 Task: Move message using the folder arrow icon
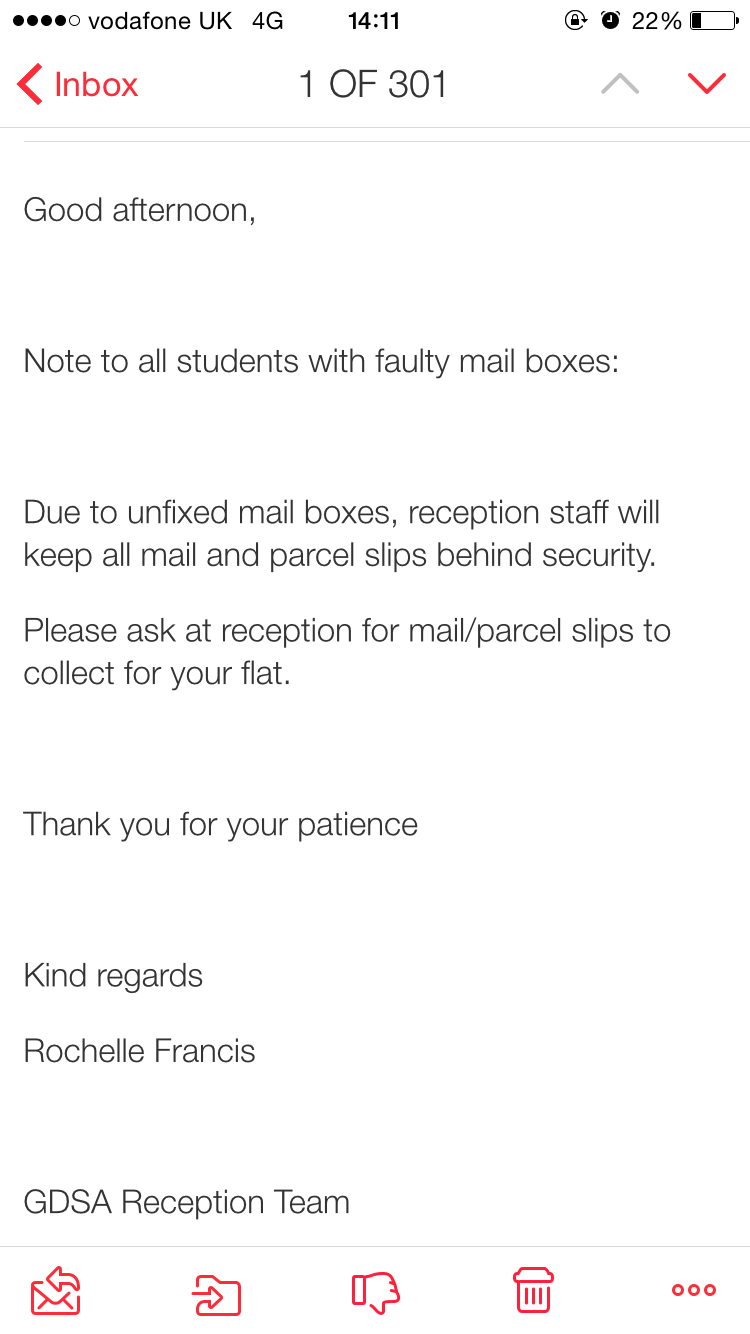coord(217,1291)
